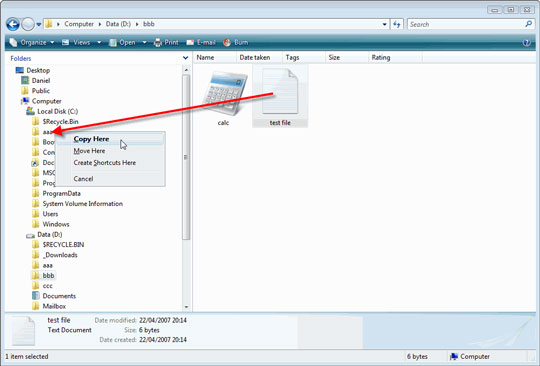Click the folder tree scroll up arrow
The height and width of the screenshot is (366, 540).
[186, 70]
